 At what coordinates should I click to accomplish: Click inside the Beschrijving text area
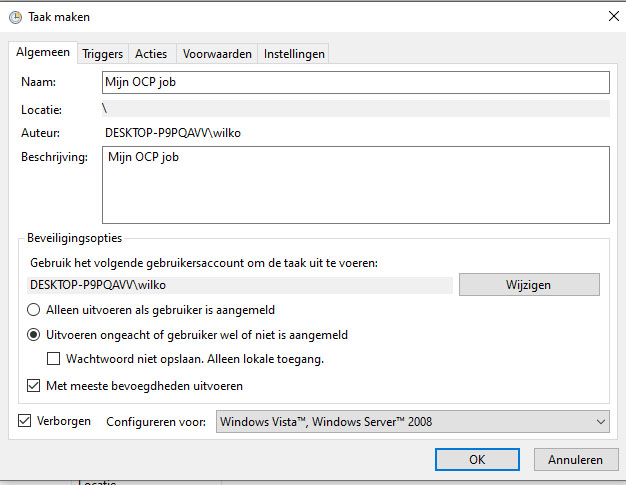(356, 185)
